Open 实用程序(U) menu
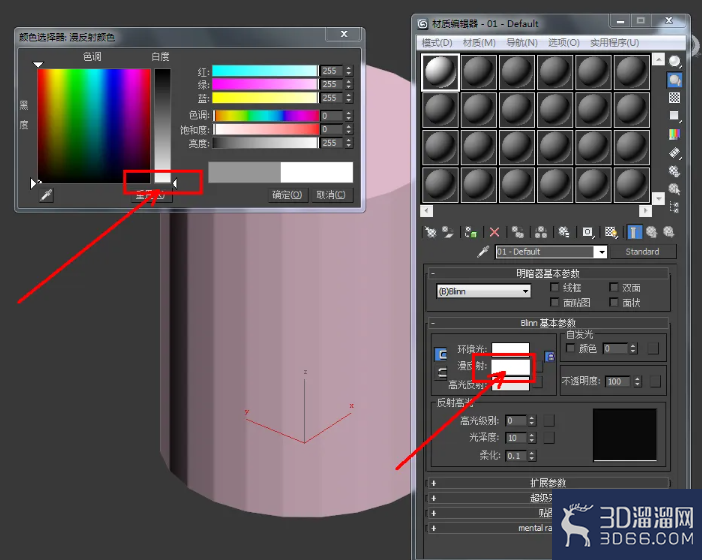The width and height of the screenshot is (702, 560). [x=614, y=43]
